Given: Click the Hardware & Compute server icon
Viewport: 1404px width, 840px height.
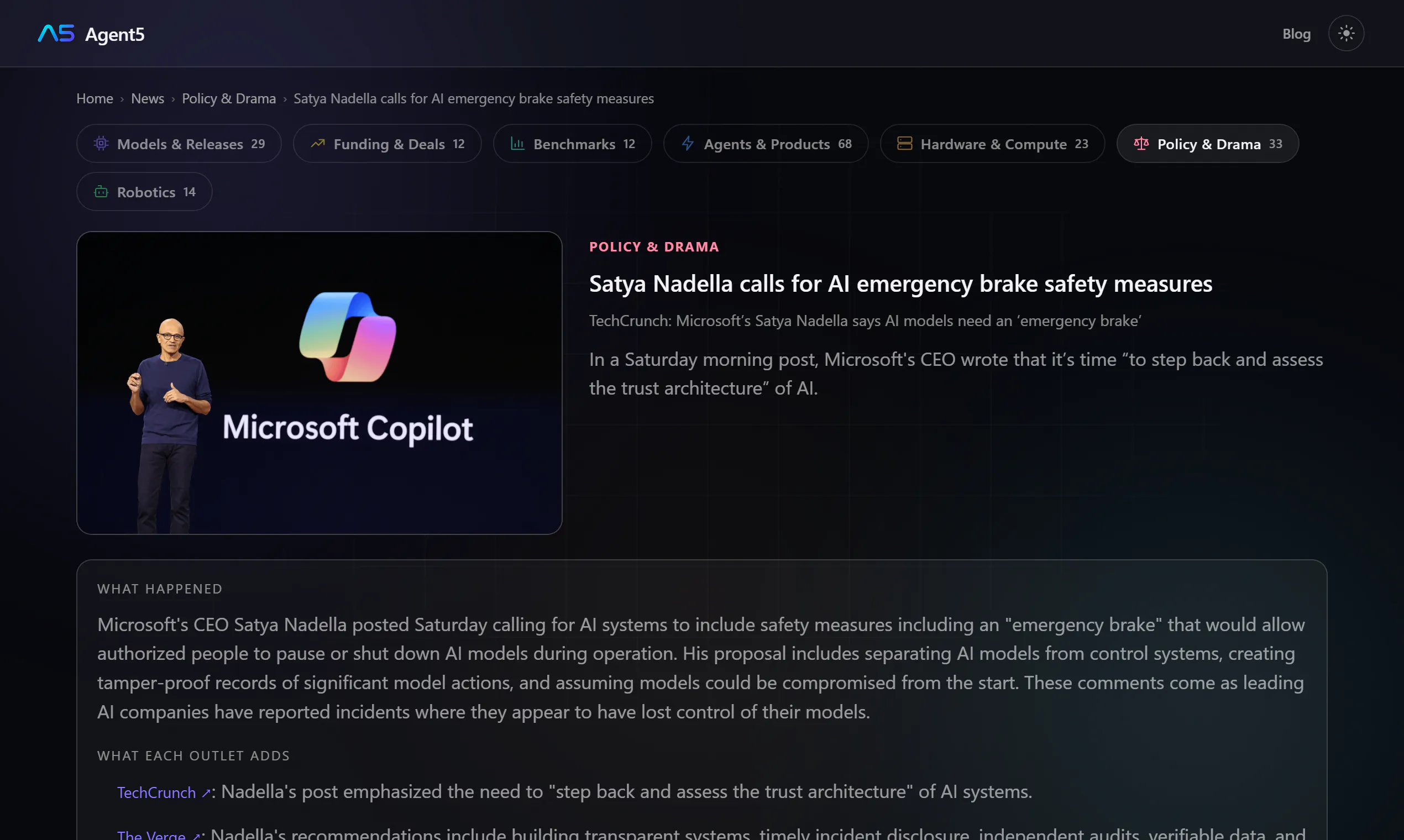Looking at the screenshot, I should [905, 144].
